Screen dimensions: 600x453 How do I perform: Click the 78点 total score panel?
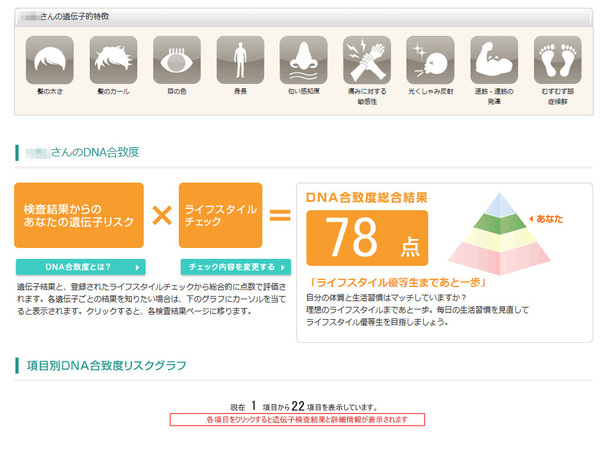click(366, 238)
